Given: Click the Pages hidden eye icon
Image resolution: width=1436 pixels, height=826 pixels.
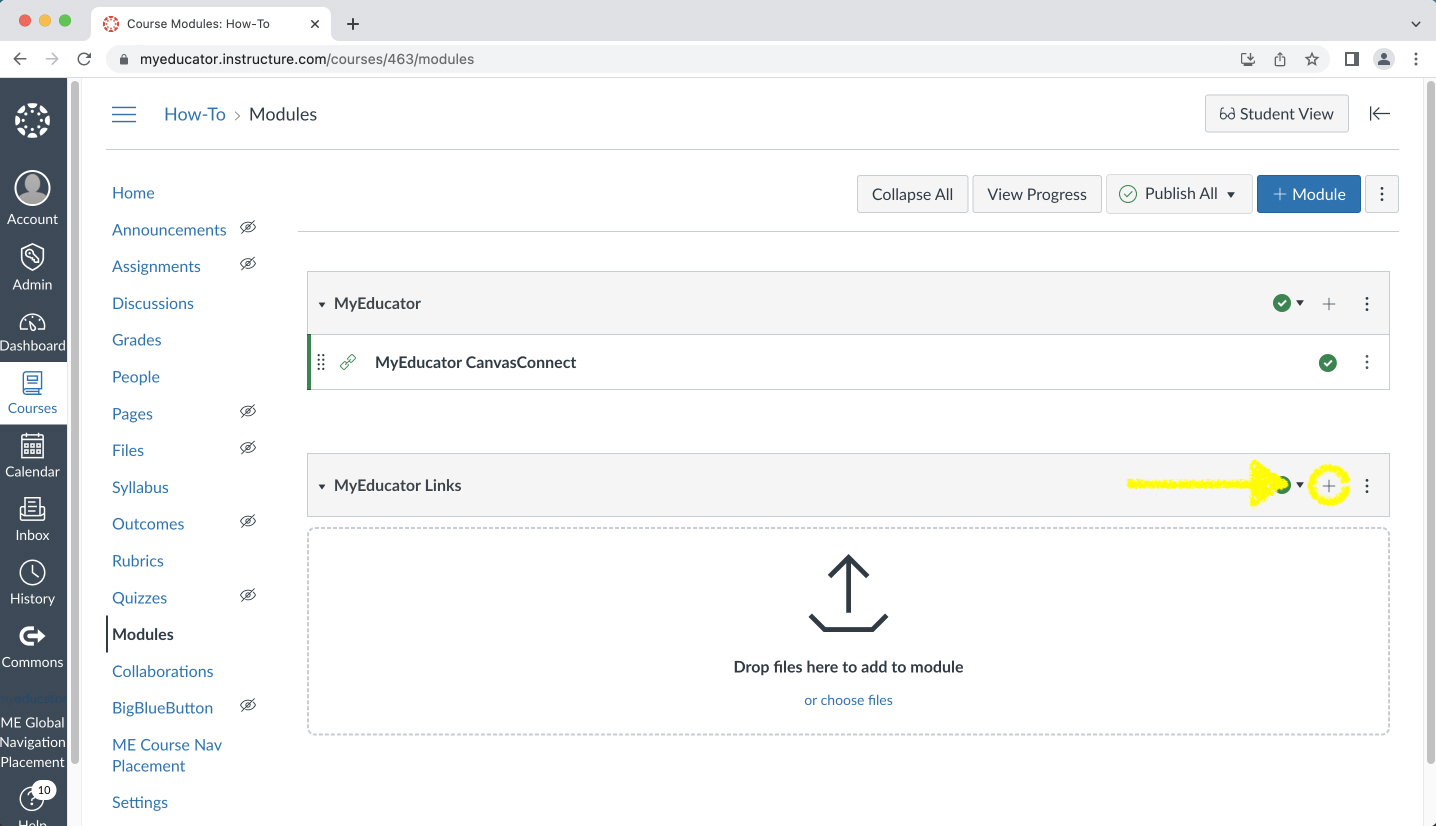Looking at the screenshot, I should [x=248, y=411].
